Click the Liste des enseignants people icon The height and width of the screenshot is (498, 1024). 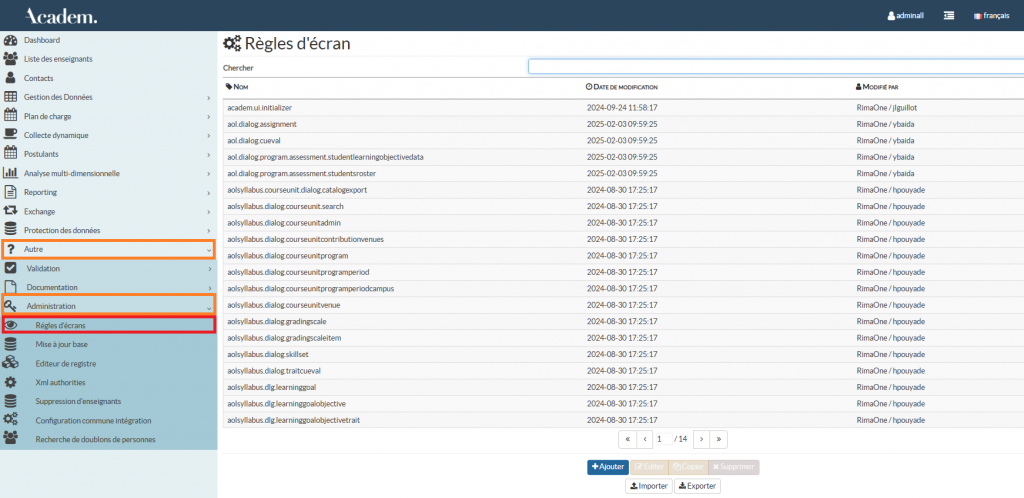pos(11,59)
